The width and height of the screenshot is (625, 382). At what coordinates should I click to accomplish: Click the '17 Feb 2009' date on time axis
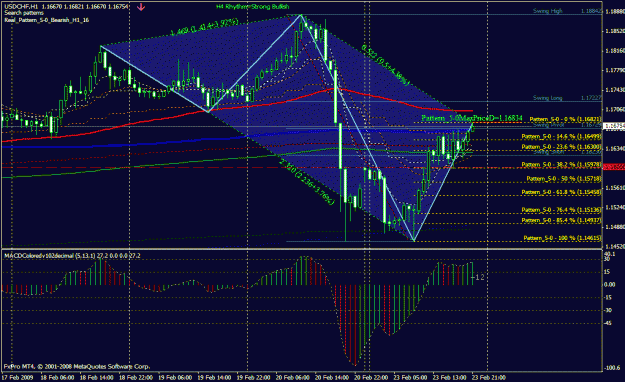(x=17, y=377)
